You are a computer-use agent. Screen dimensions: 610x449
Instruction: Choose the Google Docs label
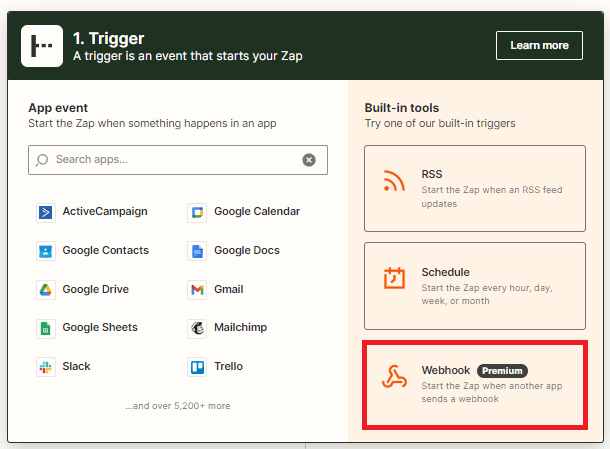(x=247, y=250)
